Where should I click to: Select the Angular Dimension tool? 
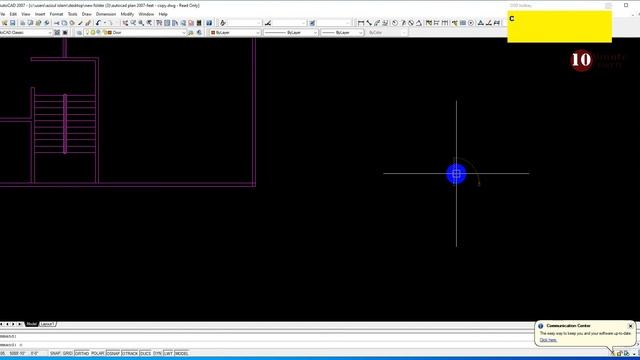tap(419, 23)
